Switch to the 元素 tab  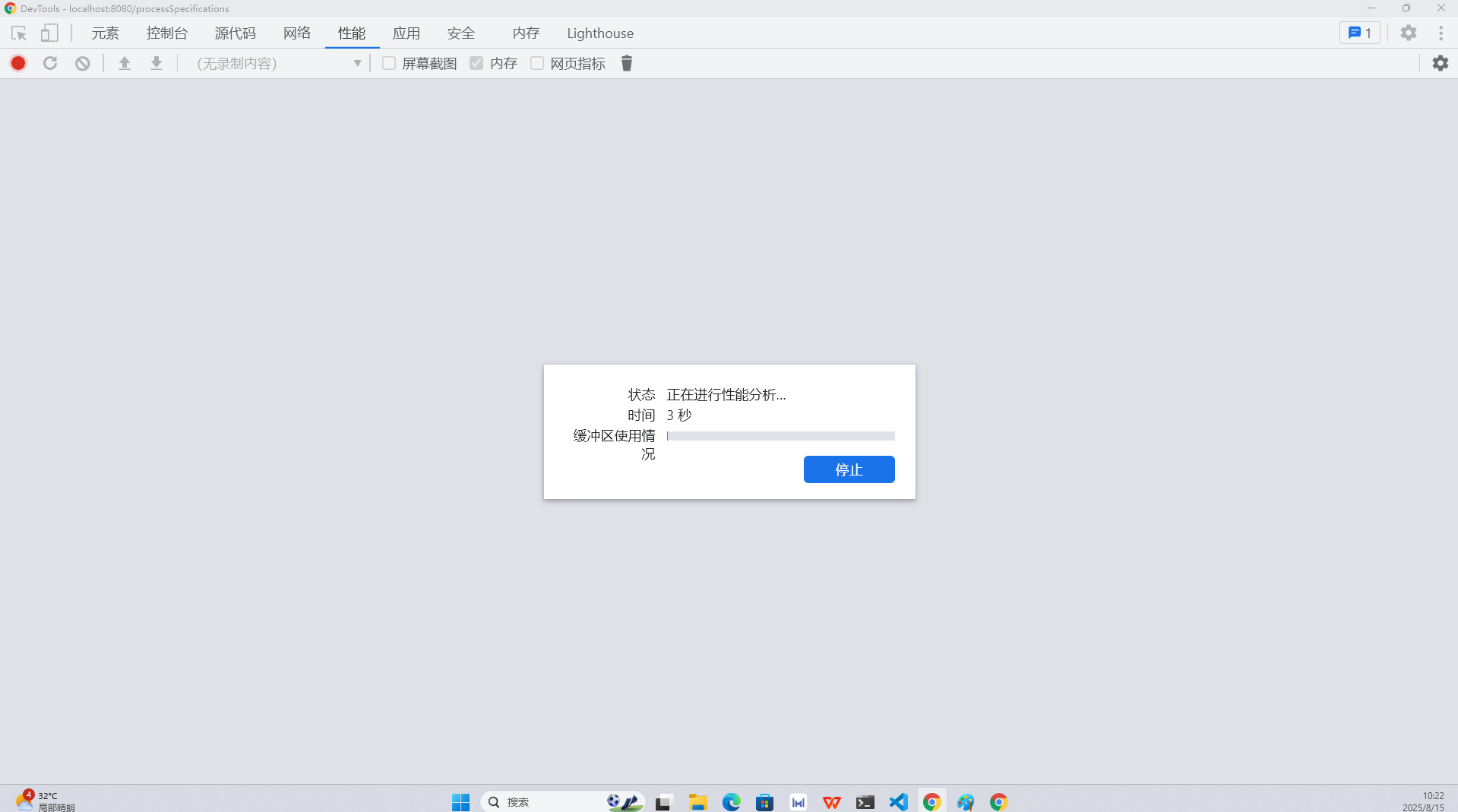point(106,33)
